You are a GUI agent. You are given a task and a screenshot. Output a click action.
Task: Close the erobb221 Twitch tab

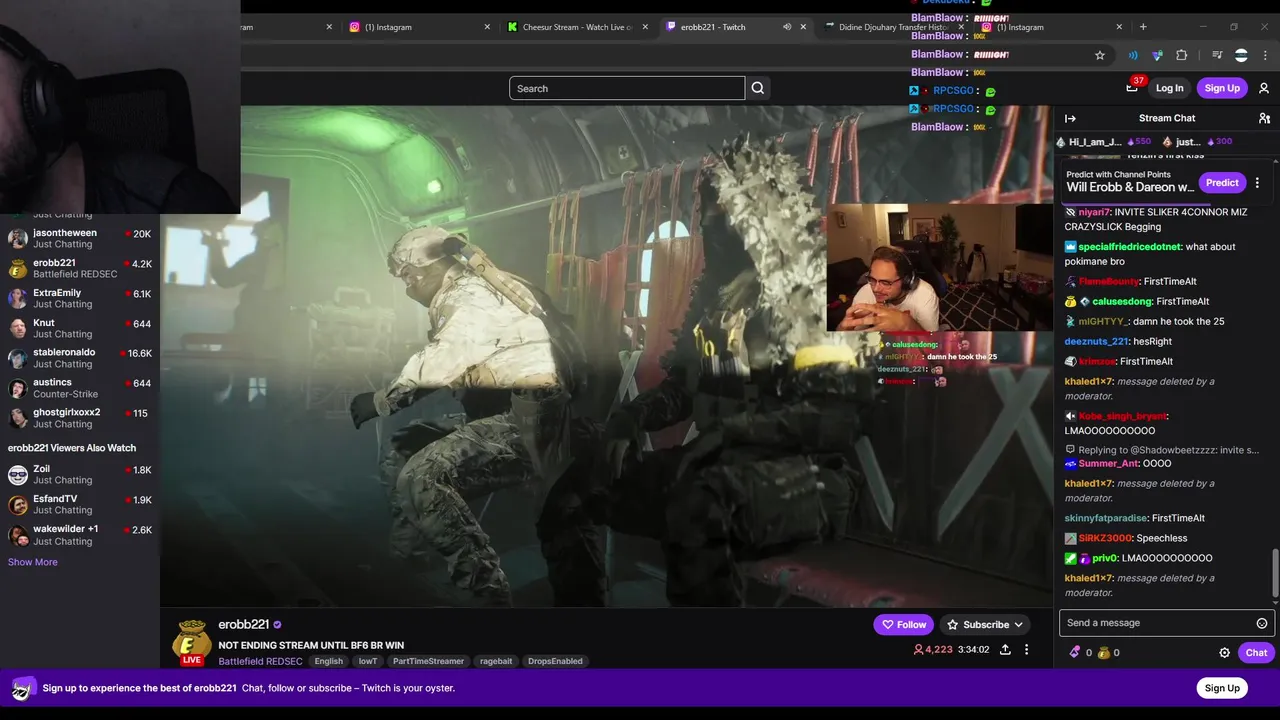(803, 27)
